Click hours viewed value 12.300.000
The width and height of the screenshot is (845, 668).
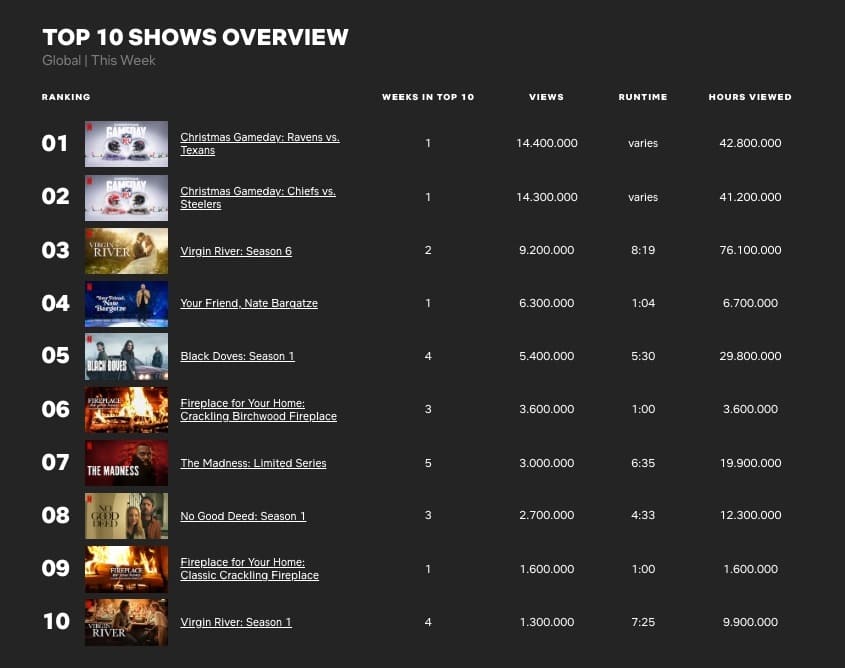[x=750, y=516]
